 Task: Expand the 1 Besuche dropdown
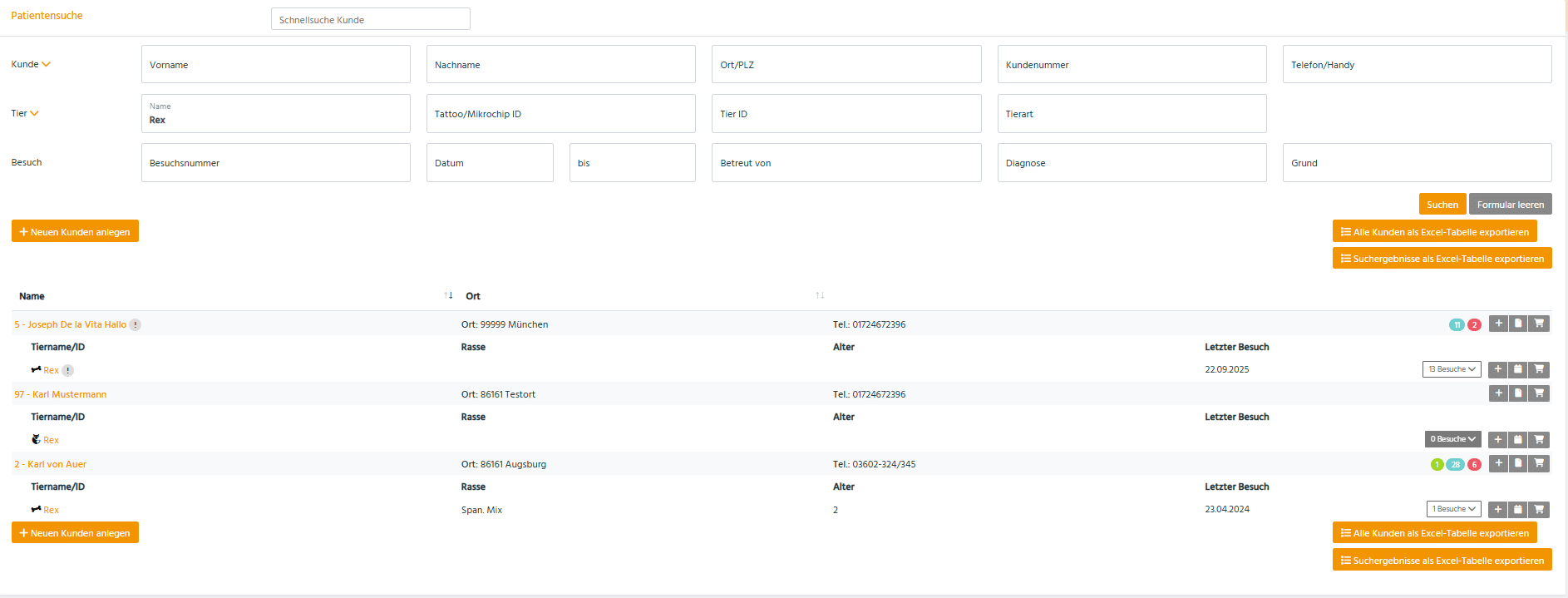click(x=1452, y=509)
